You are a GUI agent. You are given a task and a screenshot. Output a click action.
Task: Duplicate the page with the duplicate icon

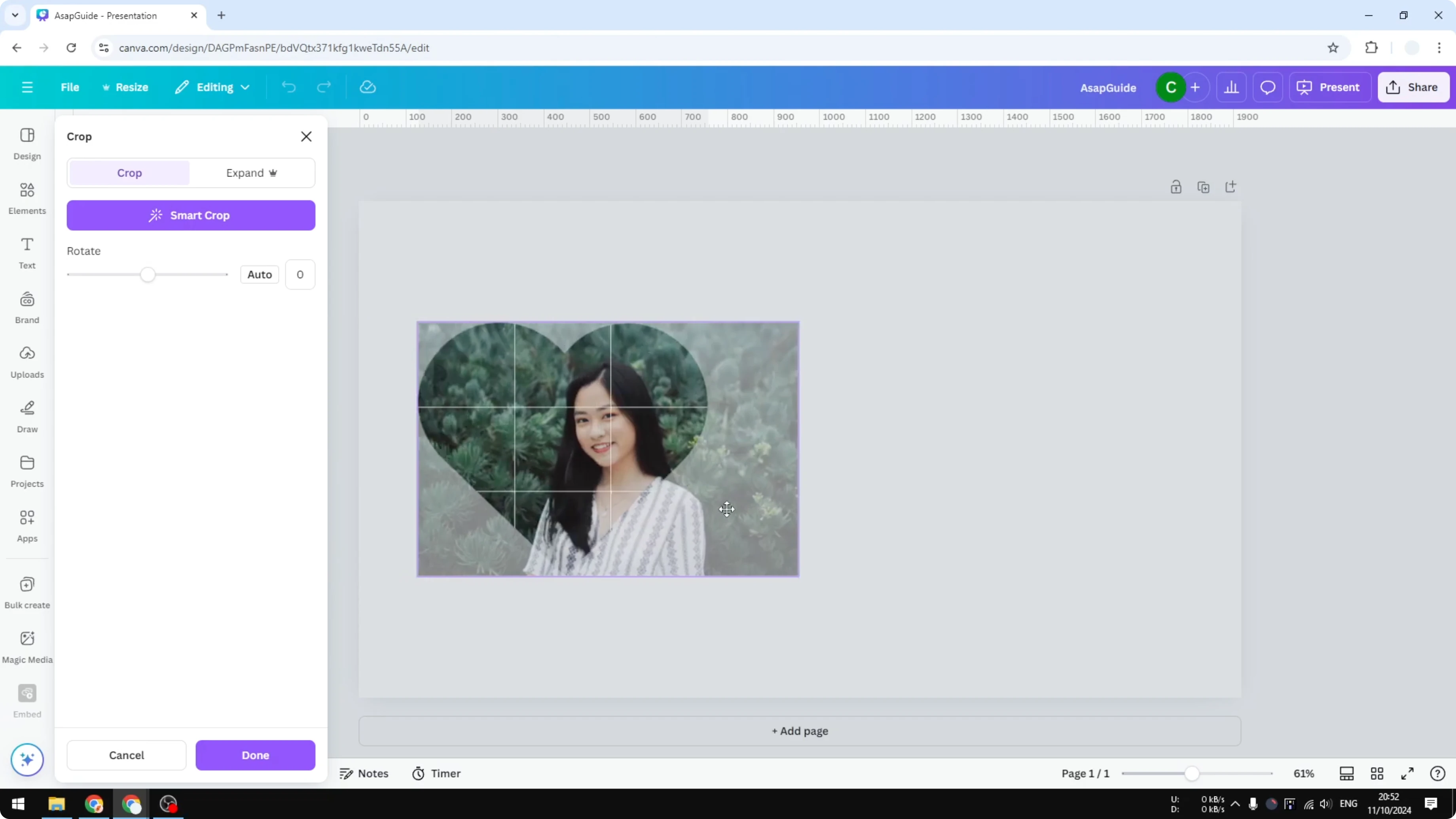(x=1204, y=186)
